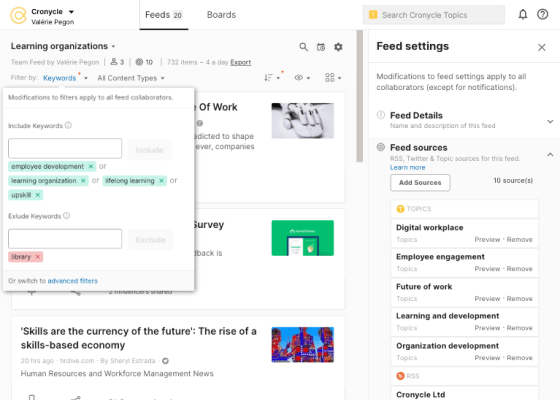This screenshot has width=560, height=400.
Task: Remove the 'lifelong learning' keyword tag
Action: pos(161,181)
